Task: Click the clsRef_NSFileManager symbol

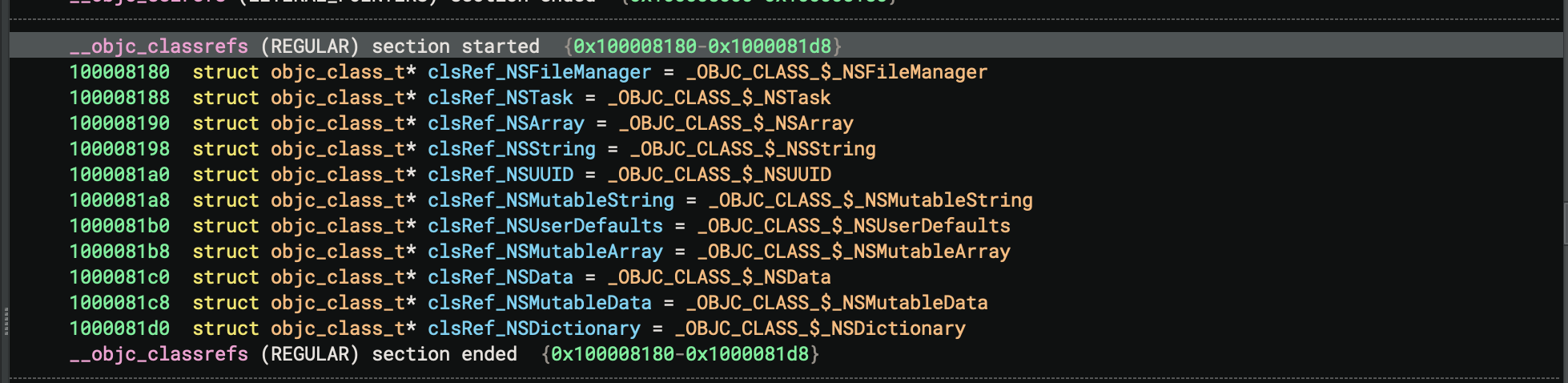Action: pyautogui.click(x=540, y=72)
